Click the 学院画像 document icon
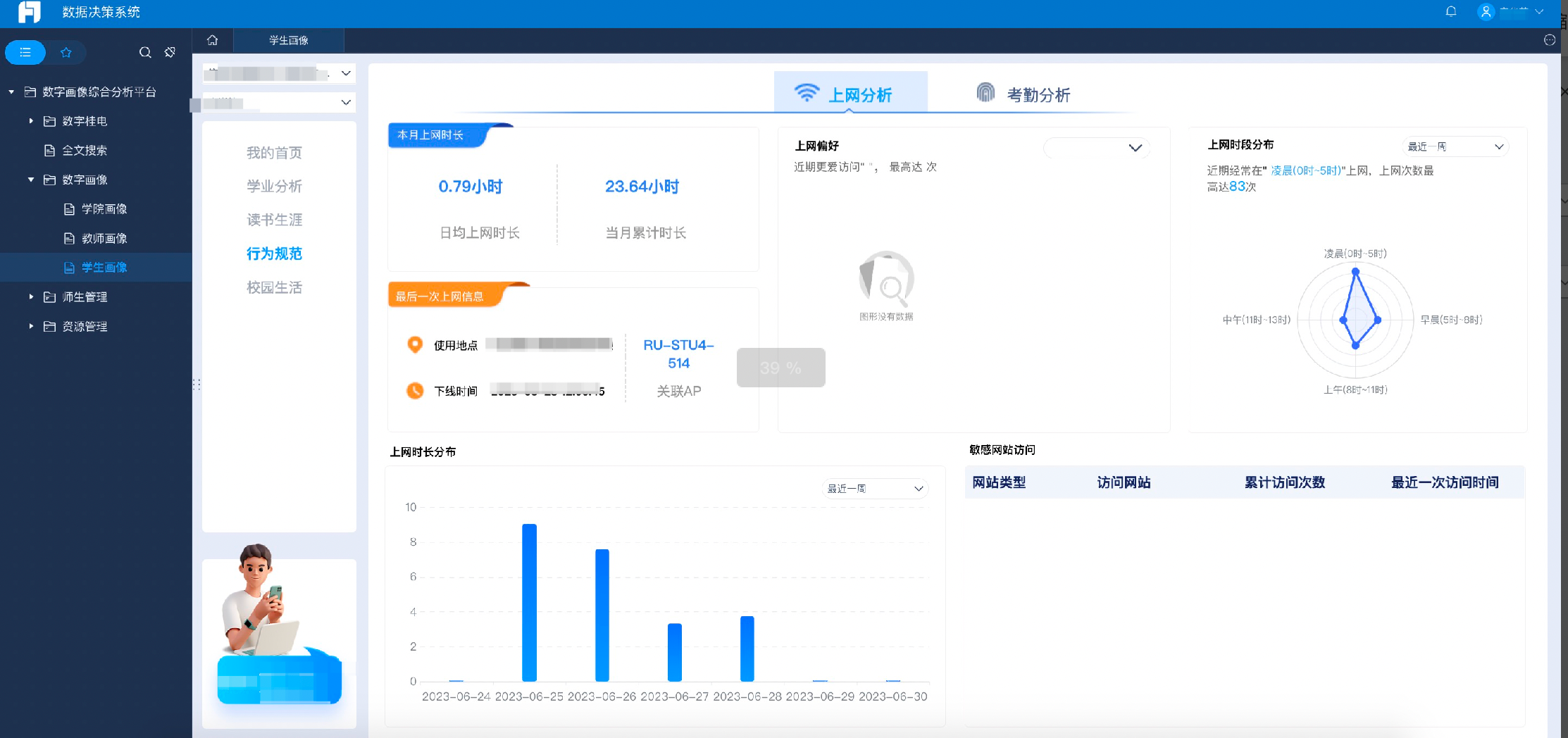Screen dimensions: 1568x738 [69, 209]
